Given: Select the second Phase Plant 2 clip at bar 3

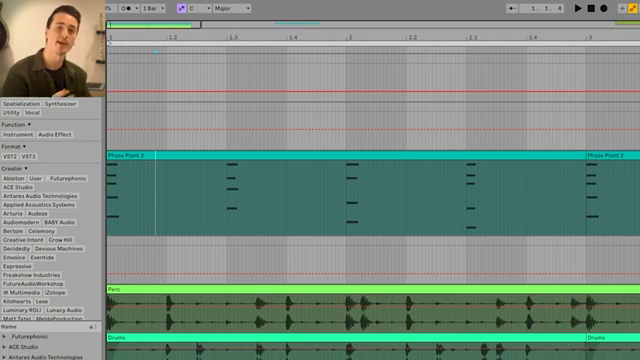Looking at the screenshot, I should pos(613,156).
